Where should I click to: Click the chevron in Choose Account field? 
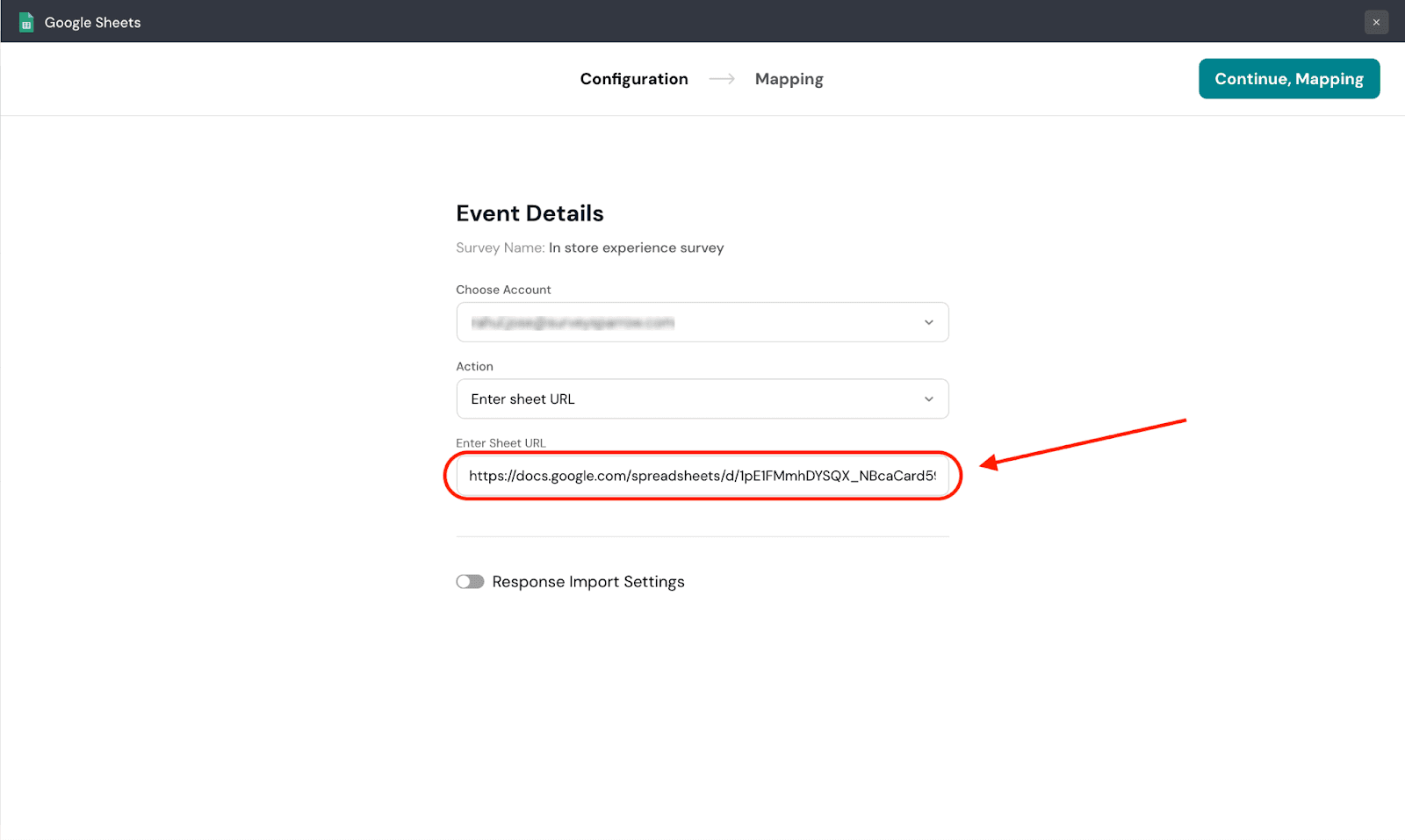pos(928,323)
